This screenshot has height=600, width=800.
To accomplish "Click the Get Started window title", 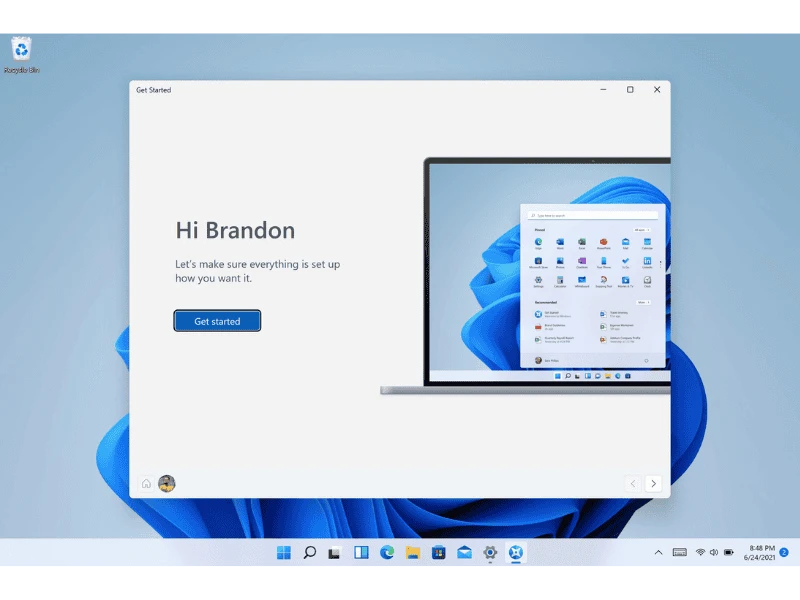I will point(154,90).
